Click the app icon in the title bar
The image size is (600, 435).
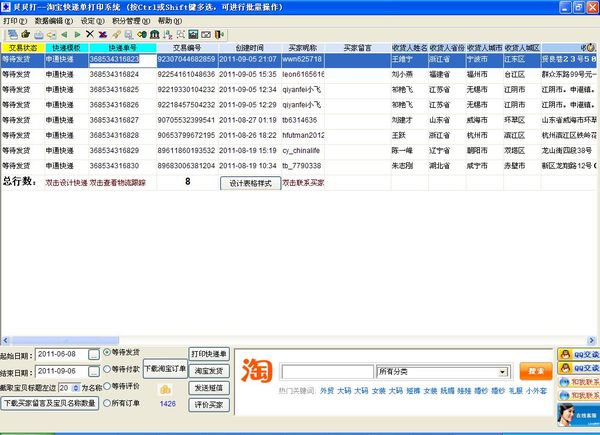click(6, 7)
